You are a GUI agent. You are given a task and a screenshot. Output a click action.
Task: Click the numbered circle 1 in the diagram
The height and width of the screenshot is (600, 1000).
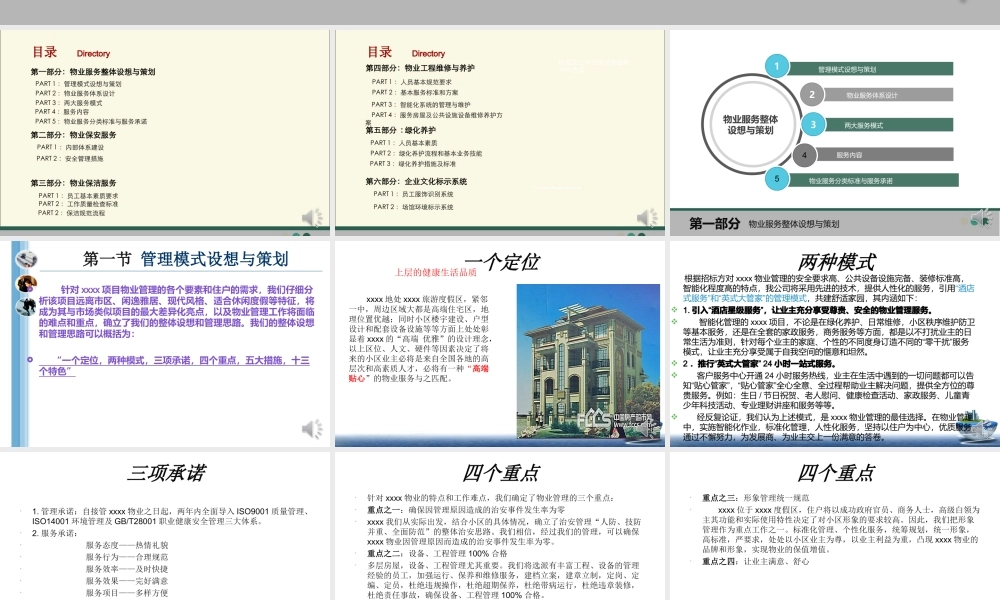point(776,66)
